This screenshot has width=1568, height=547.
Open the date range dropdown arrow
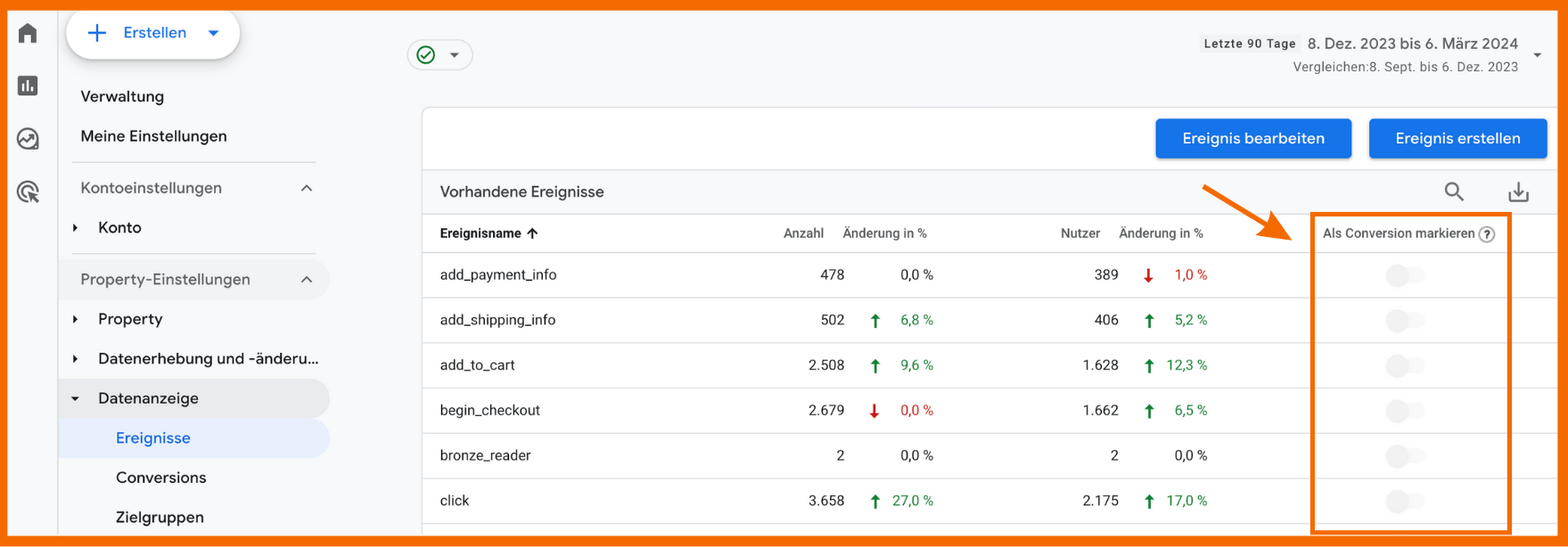click(x=1537, y=55)
